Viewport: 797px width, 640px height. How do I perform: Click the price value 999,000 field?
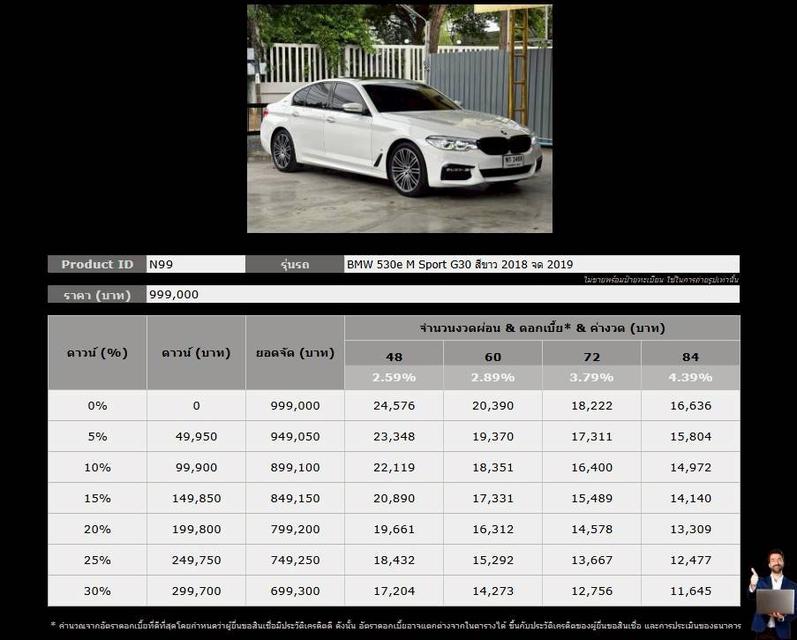click(443, 294)
